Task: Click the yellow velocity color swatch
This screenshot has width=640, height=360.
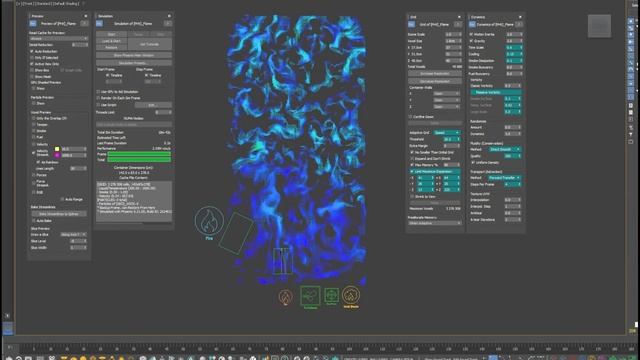Action: tap(57, 149)
